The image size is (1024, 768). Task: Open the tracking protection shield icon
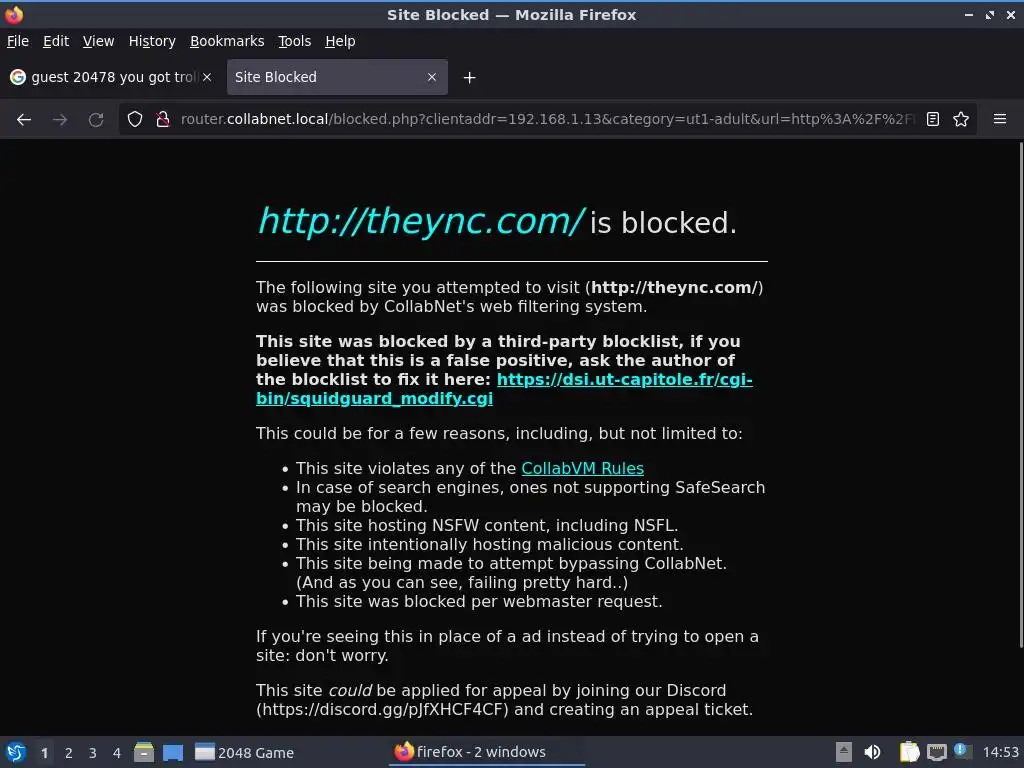pos(135,120)
